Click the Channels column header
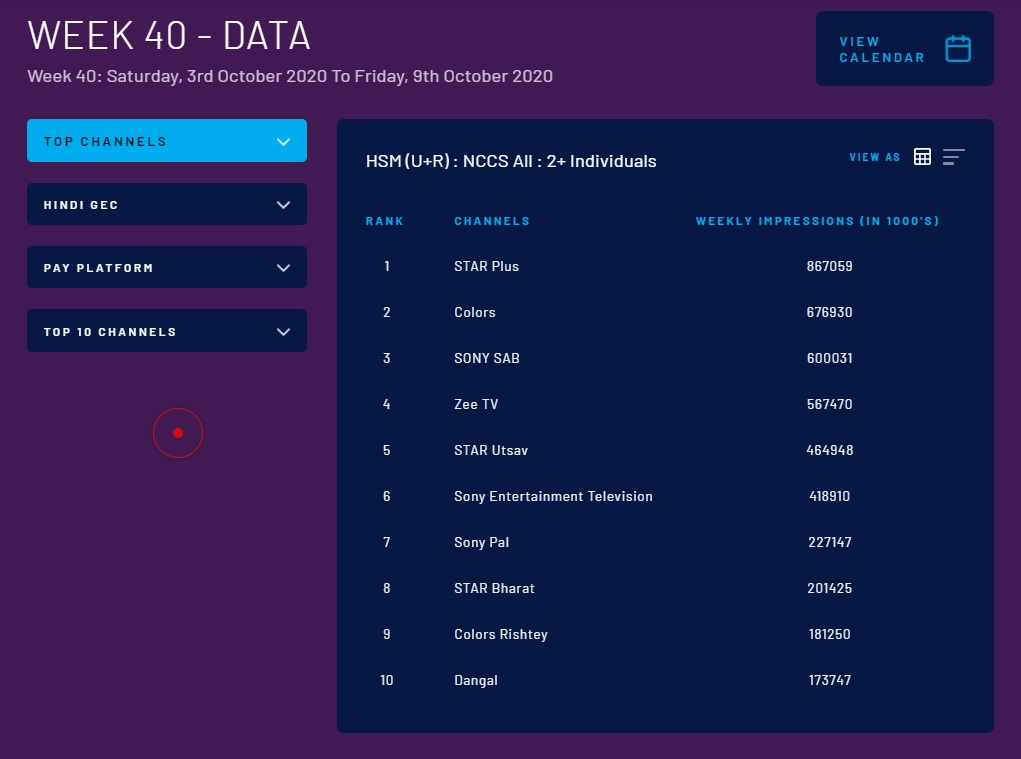Screen dimensions: 1021x759 (492, 221)
